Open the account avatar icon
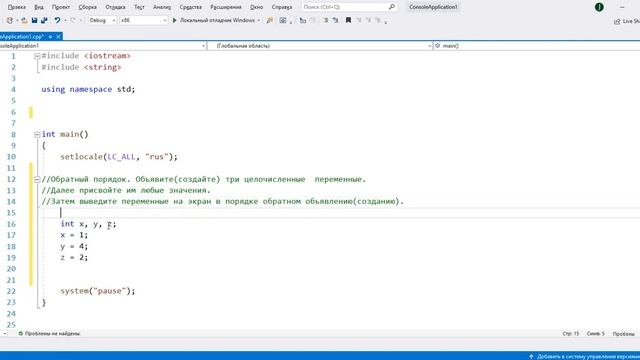This screenshot has height=360, width=640. click(599, 7)
